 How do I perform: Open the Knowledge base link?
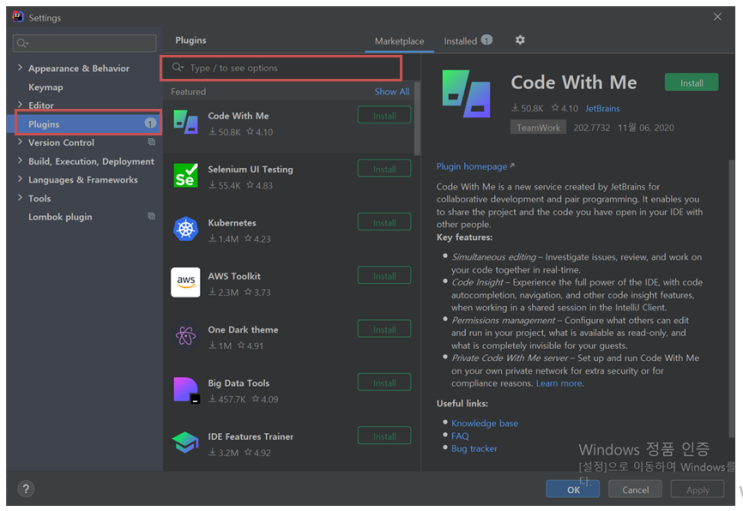click(484, 423)
